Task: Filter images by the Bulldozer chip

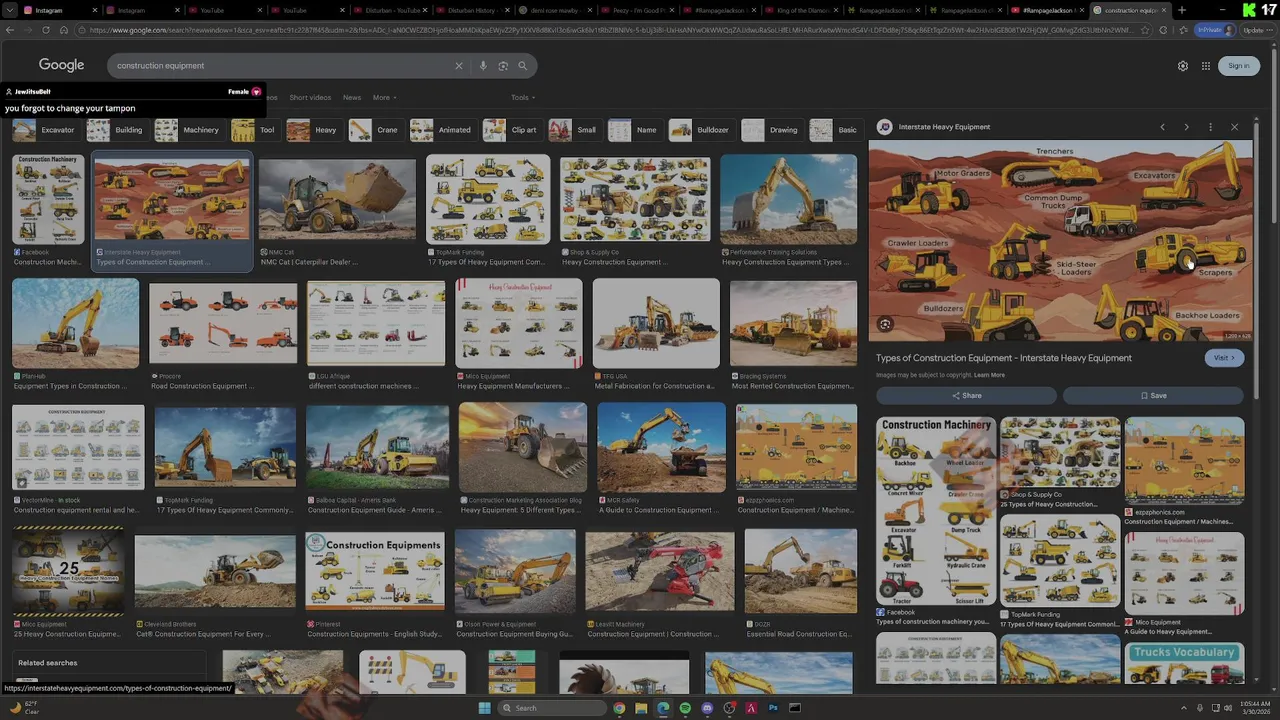Action: pyautogui.click(x=702, y=130)
